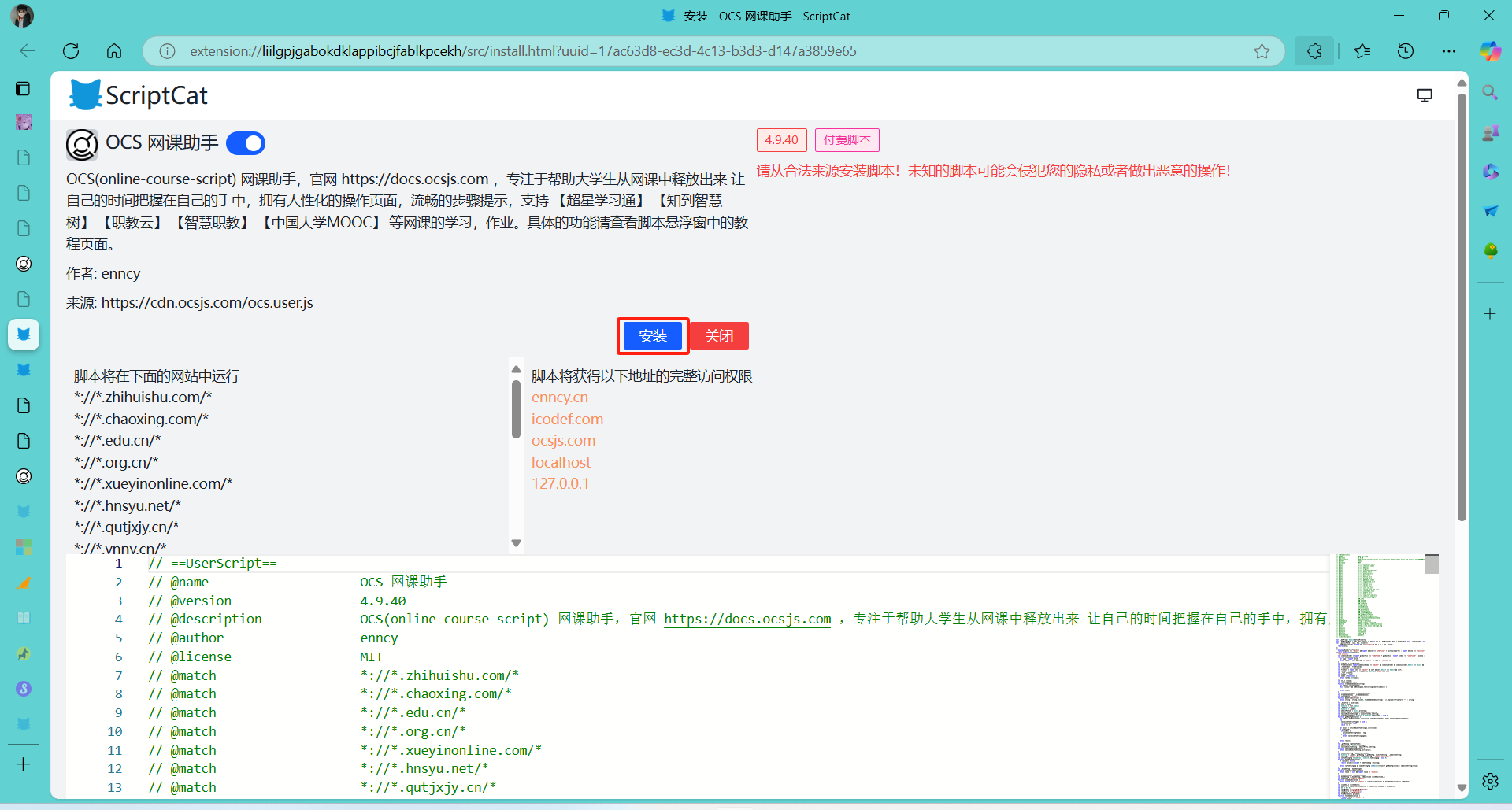
Task: Add a sidebar app with plus icon
Action: point(1490,313)
